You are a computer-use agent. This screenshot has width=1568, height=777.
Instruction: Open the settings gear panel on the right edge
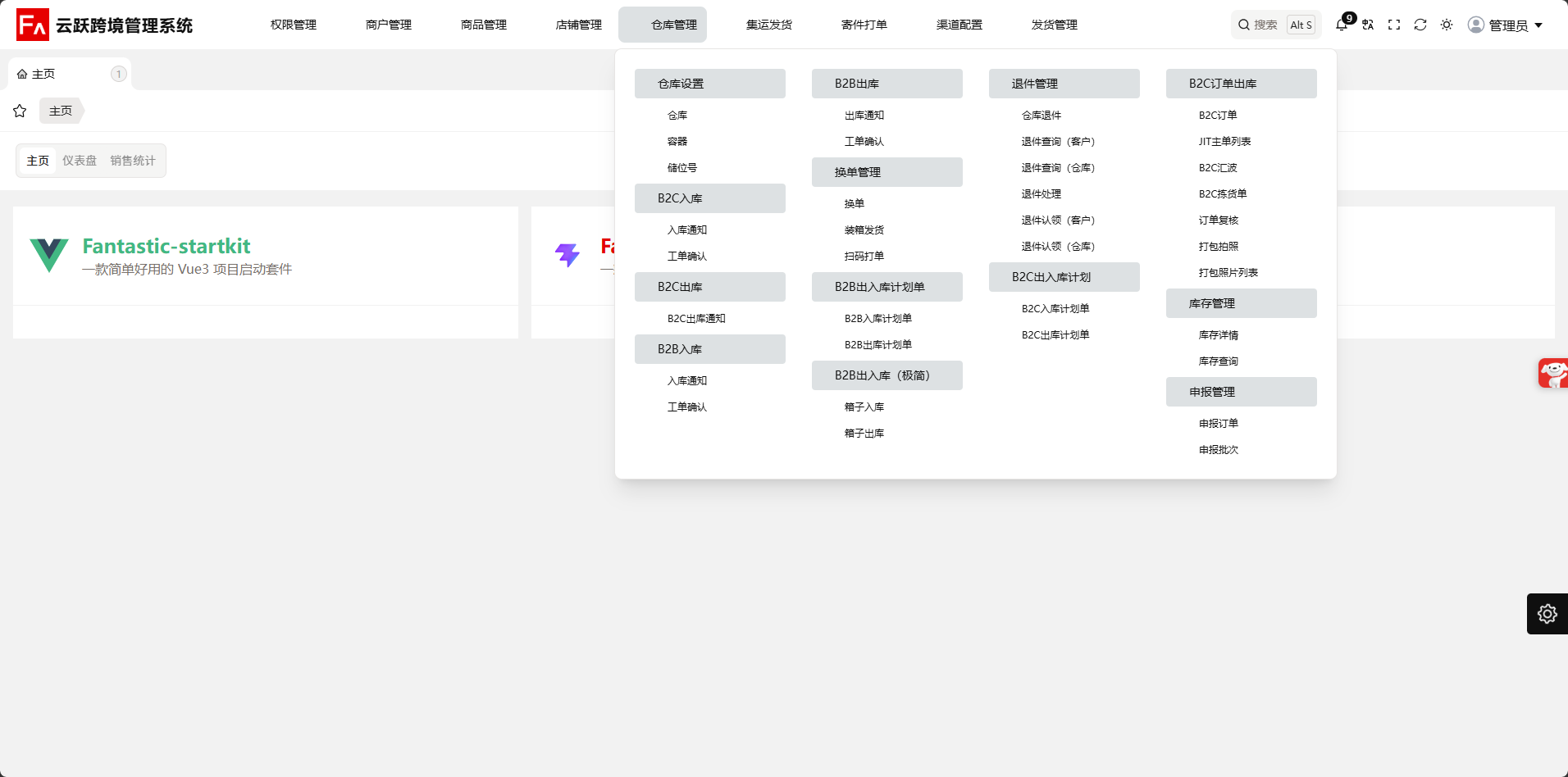(1547, 614)
